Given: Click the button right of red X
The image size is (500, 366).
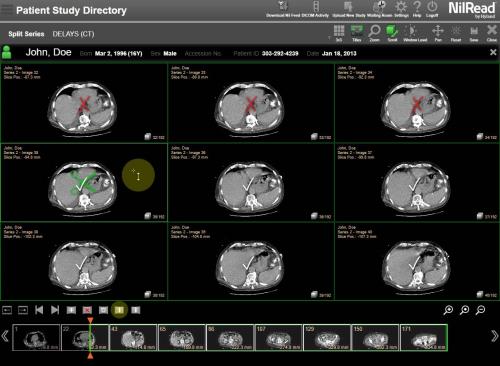Looking at the screenshot, I should [x=103, y=310].
